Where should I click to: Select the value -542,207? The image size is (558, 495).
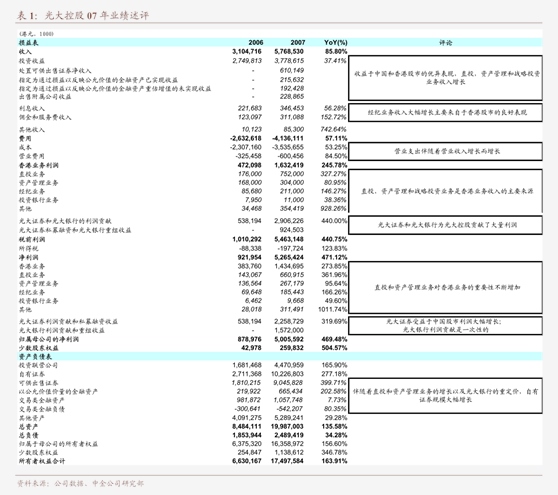[x=290, y=409]
